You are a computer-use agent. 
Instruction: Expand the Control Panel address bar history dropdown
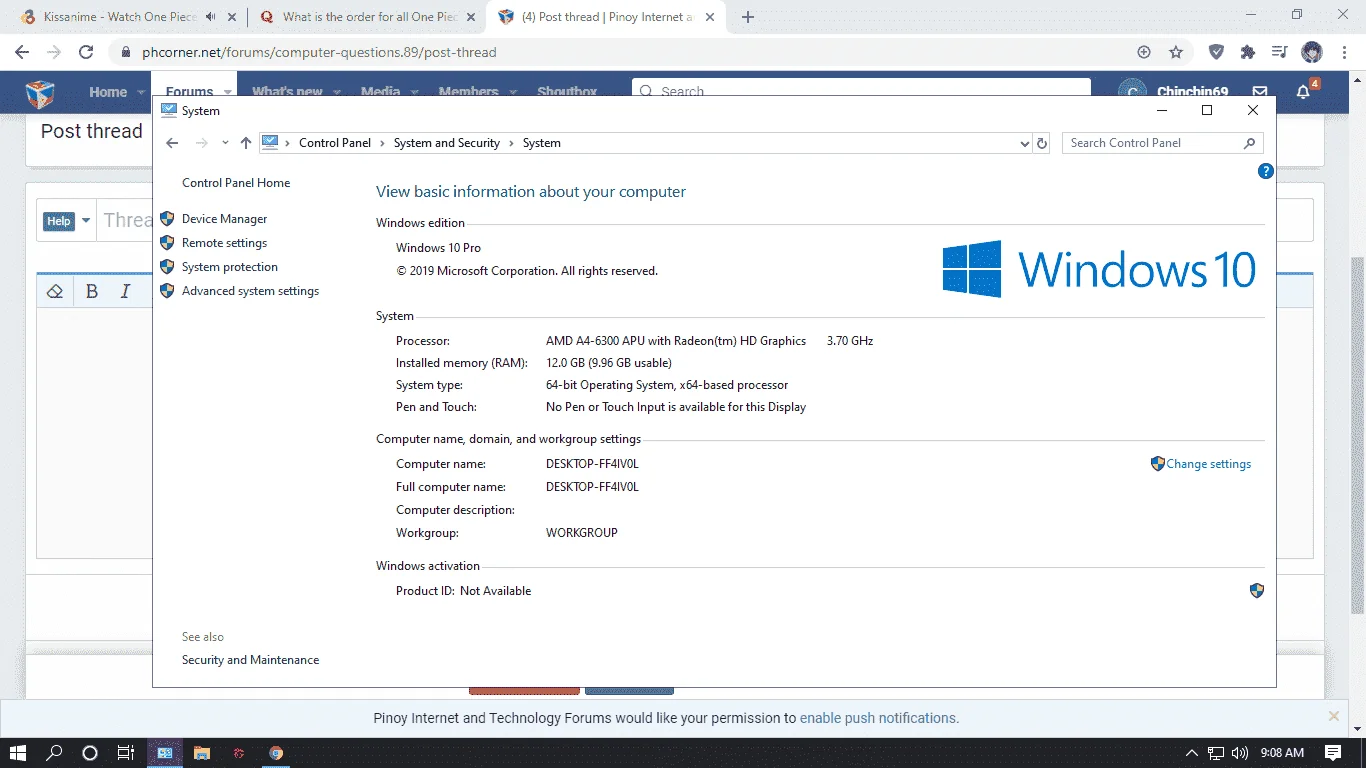click(1024, 143)
